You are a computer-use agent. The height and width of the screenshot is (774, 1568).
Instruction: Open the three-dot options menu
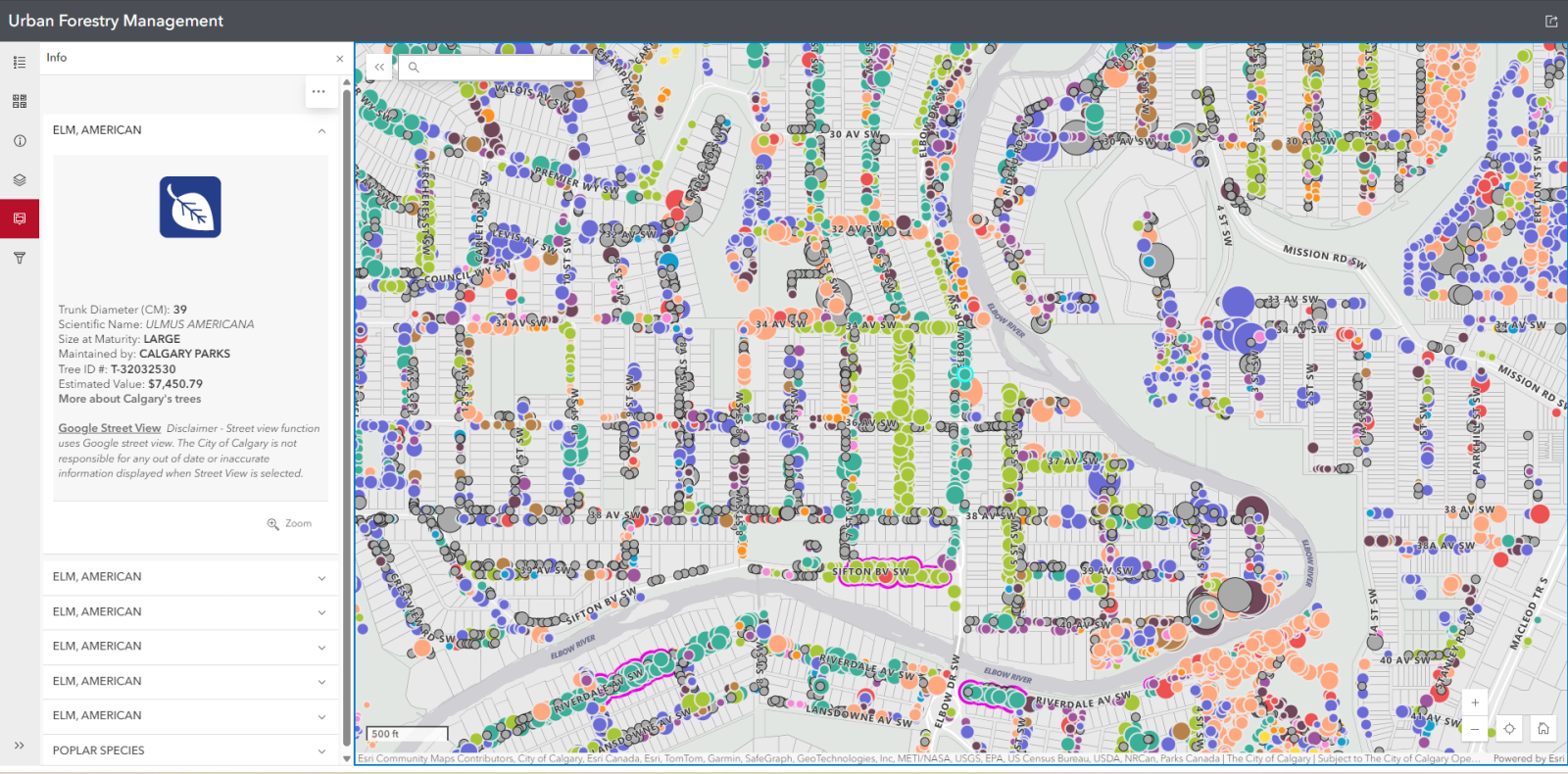(x=318, y=92)
